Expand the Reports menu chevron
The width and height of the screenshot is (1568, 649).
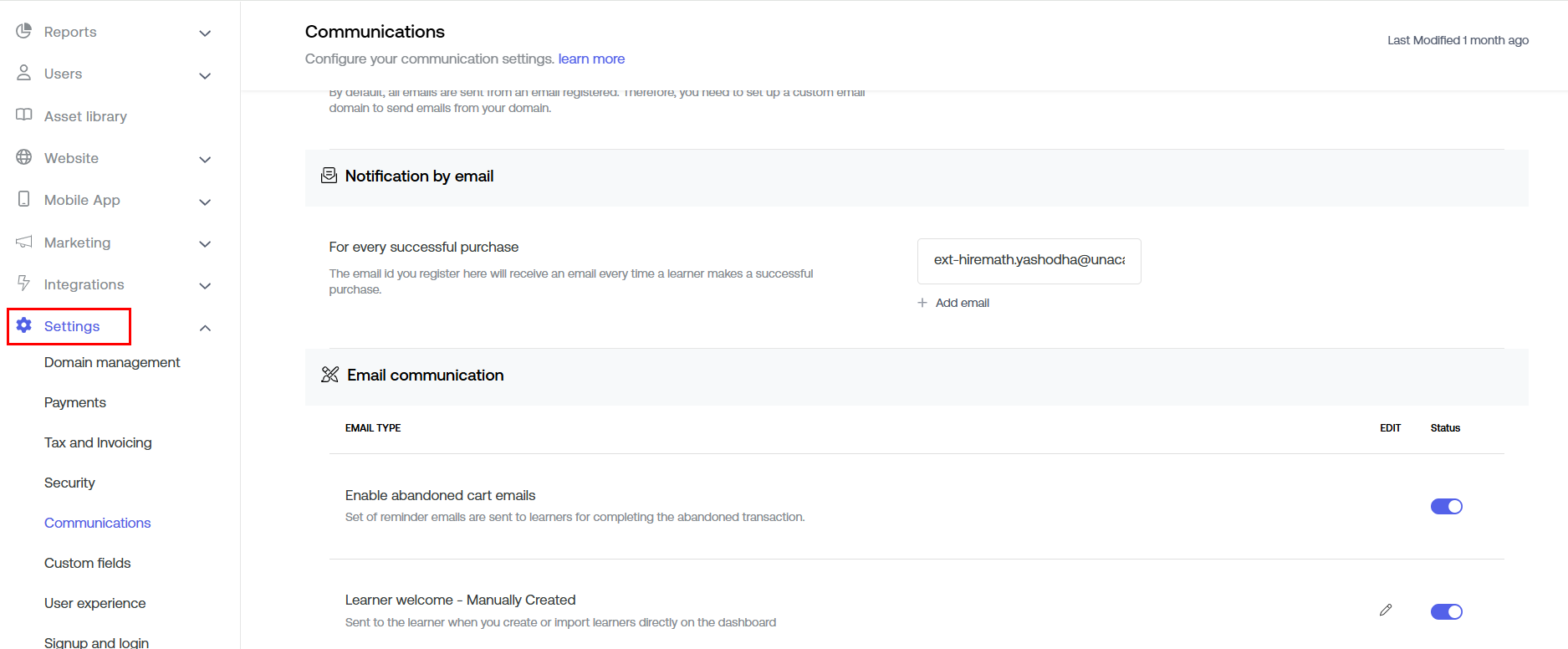point(205,33)
